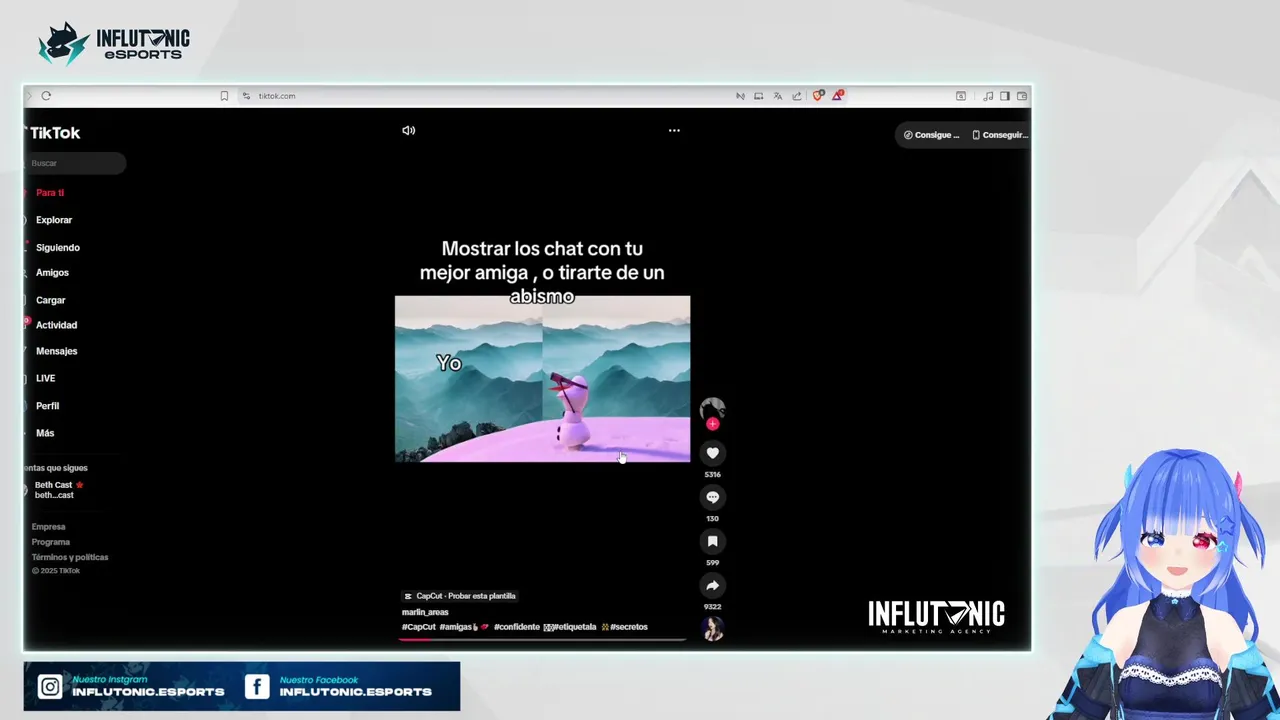
Task: Expand the Más menu
Action: click(45, 433)
